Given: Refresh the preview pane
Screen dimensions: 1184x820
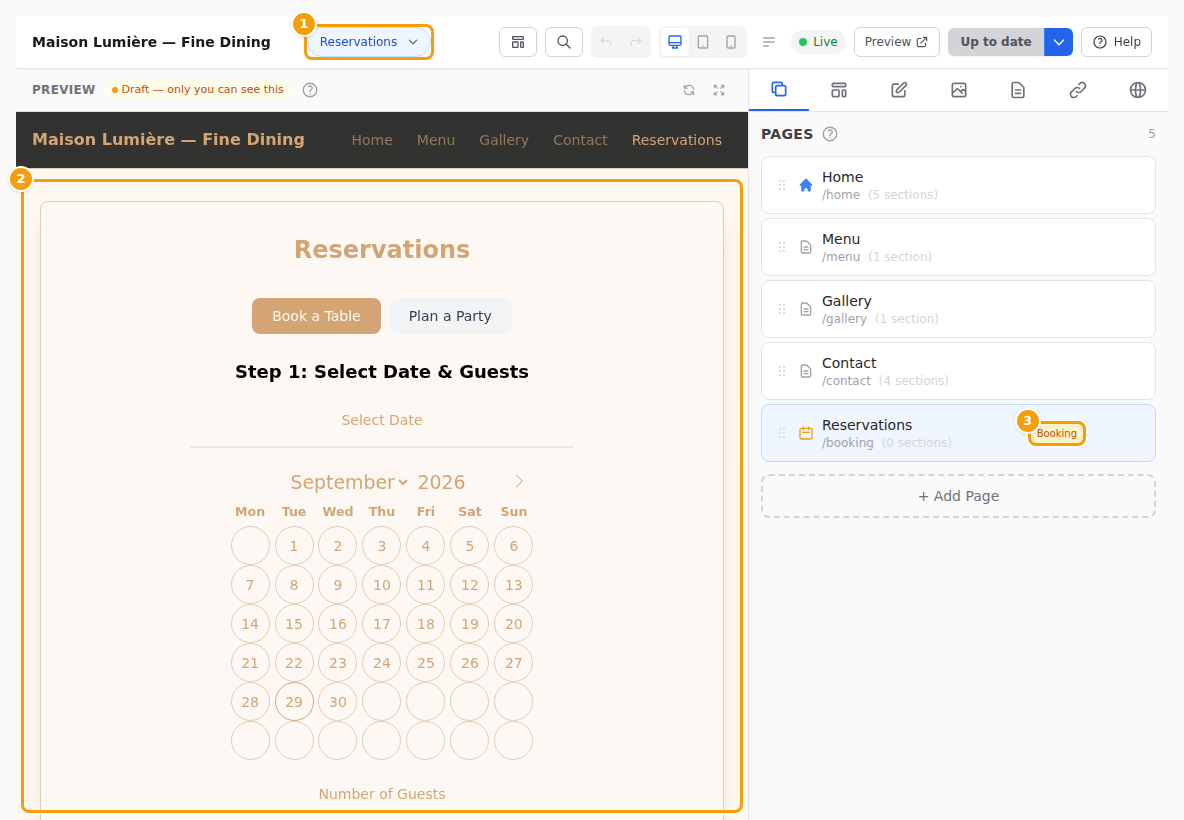Looking at the screenshot, I should click(x=689, y=90).
